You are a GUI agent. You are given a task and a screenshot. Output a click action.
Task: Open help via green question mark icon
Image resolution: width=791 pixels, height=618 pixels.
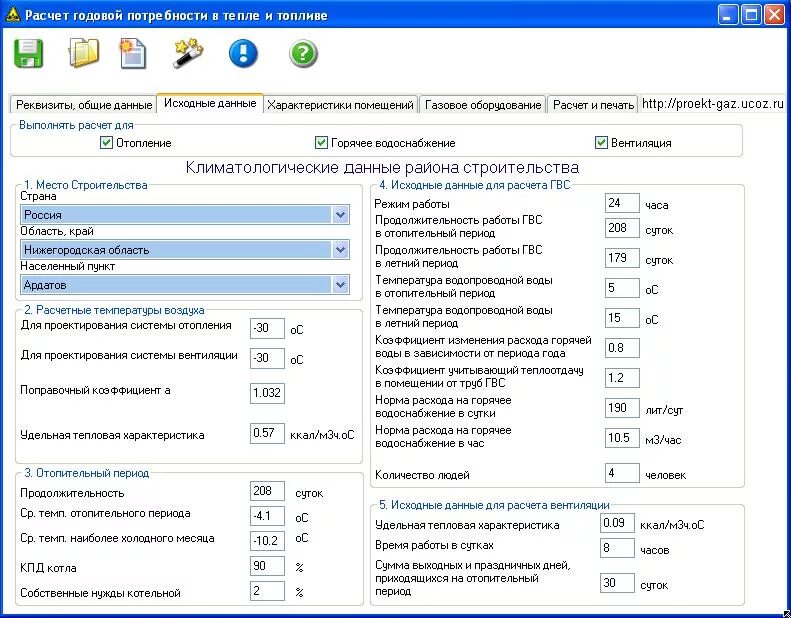point(303,53)
